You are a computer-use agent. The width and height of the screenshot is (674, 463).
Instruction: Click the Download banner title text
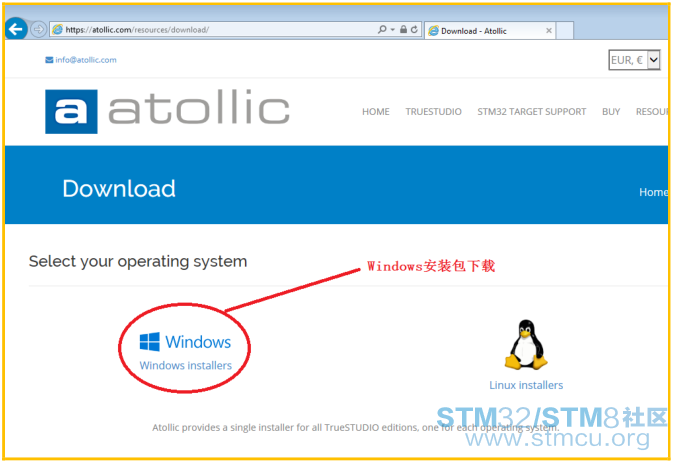119,189
